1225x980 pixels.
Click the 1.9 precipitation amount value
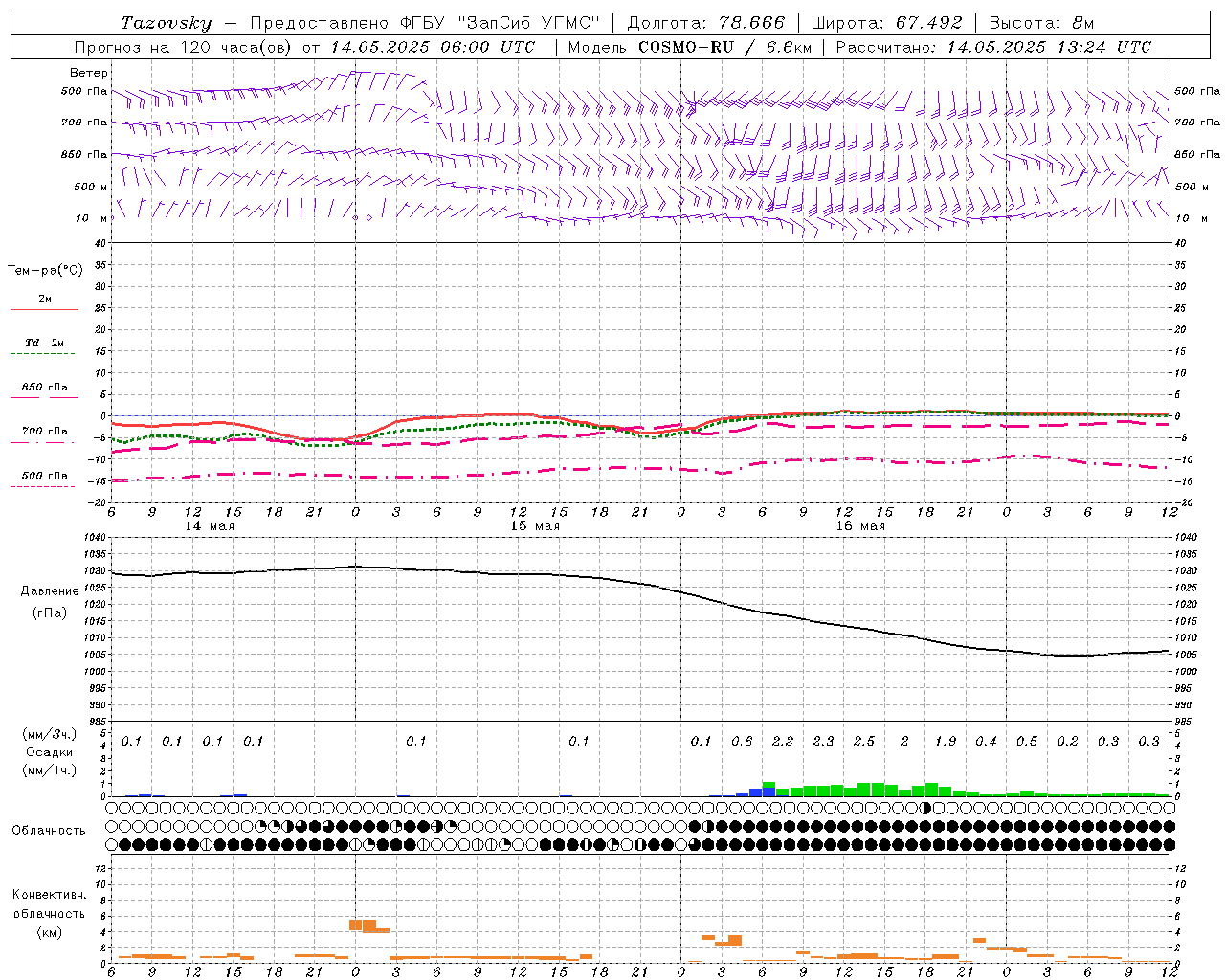(x=946, y=742)
